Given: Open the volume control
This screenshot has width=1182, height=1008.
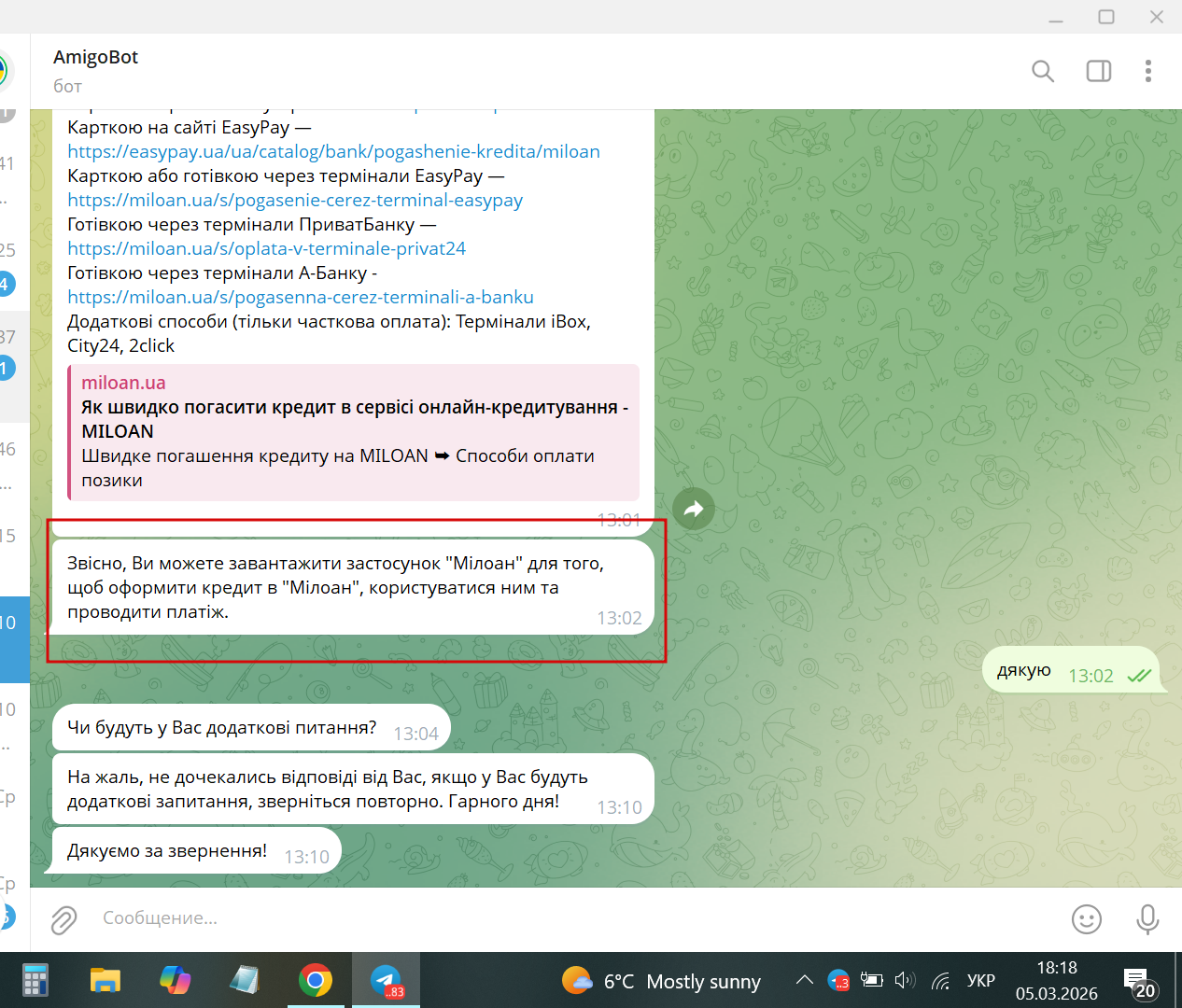Looking at the screenshot, I should point(905,980).
